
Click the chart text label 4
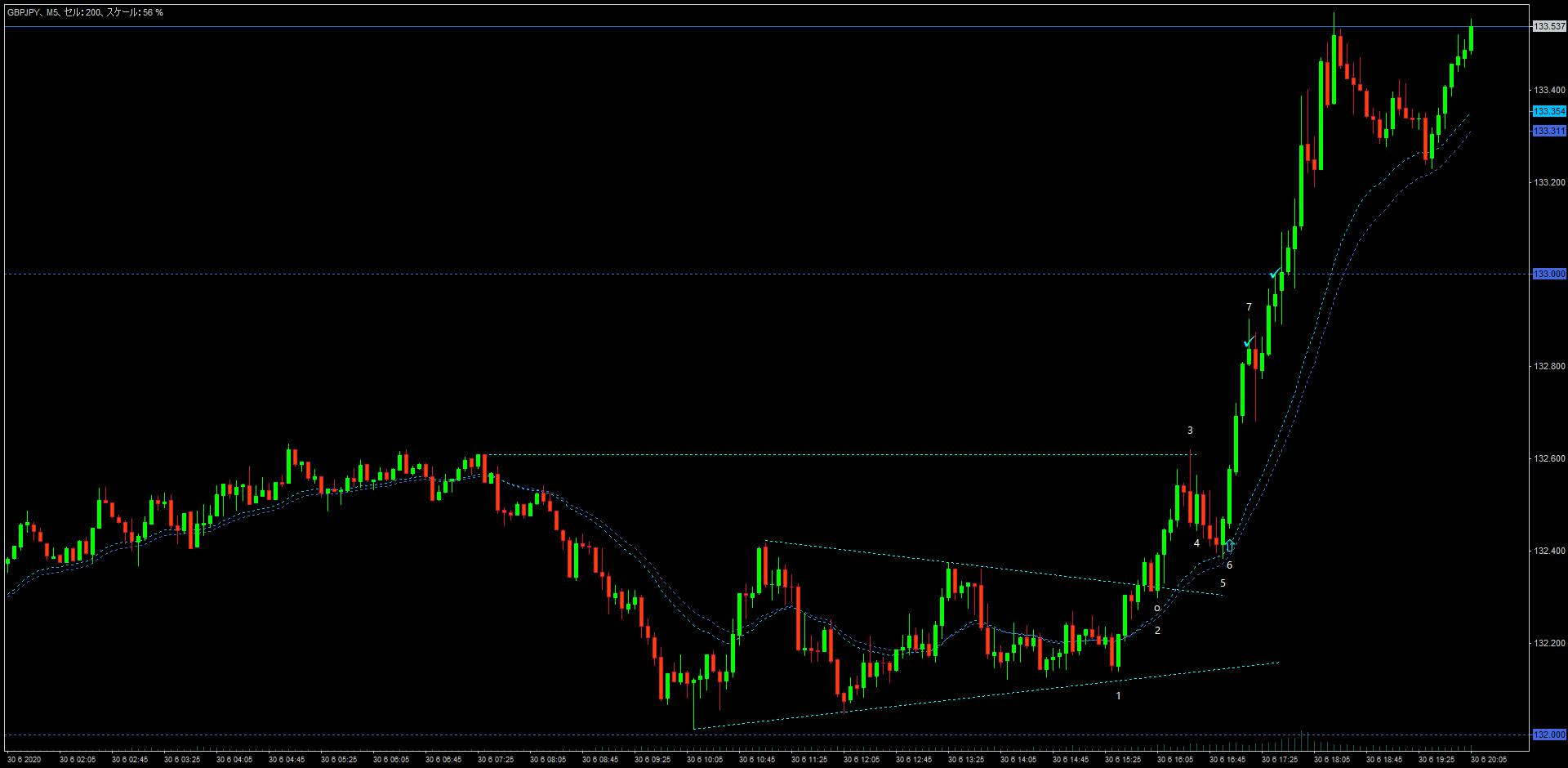point(1196,543)
